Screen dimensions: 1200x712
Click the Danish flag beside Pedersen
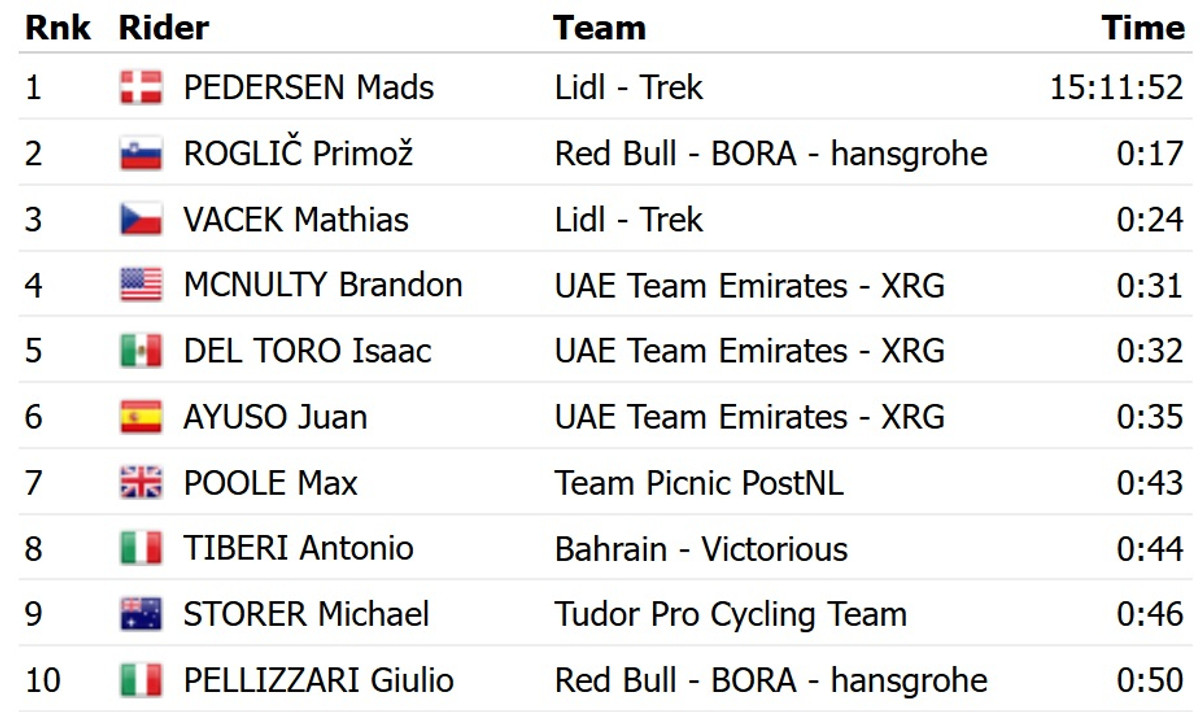(x=141, y=88)
